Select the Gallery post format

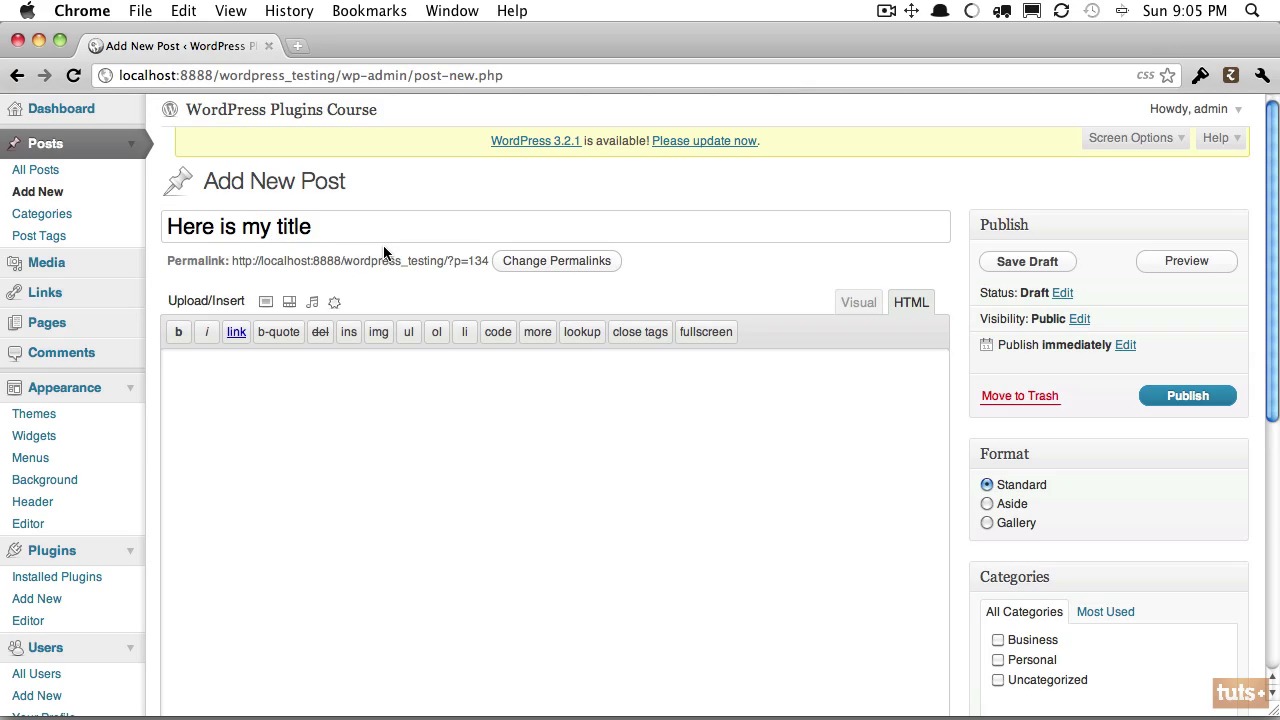(x=987, y=523)
